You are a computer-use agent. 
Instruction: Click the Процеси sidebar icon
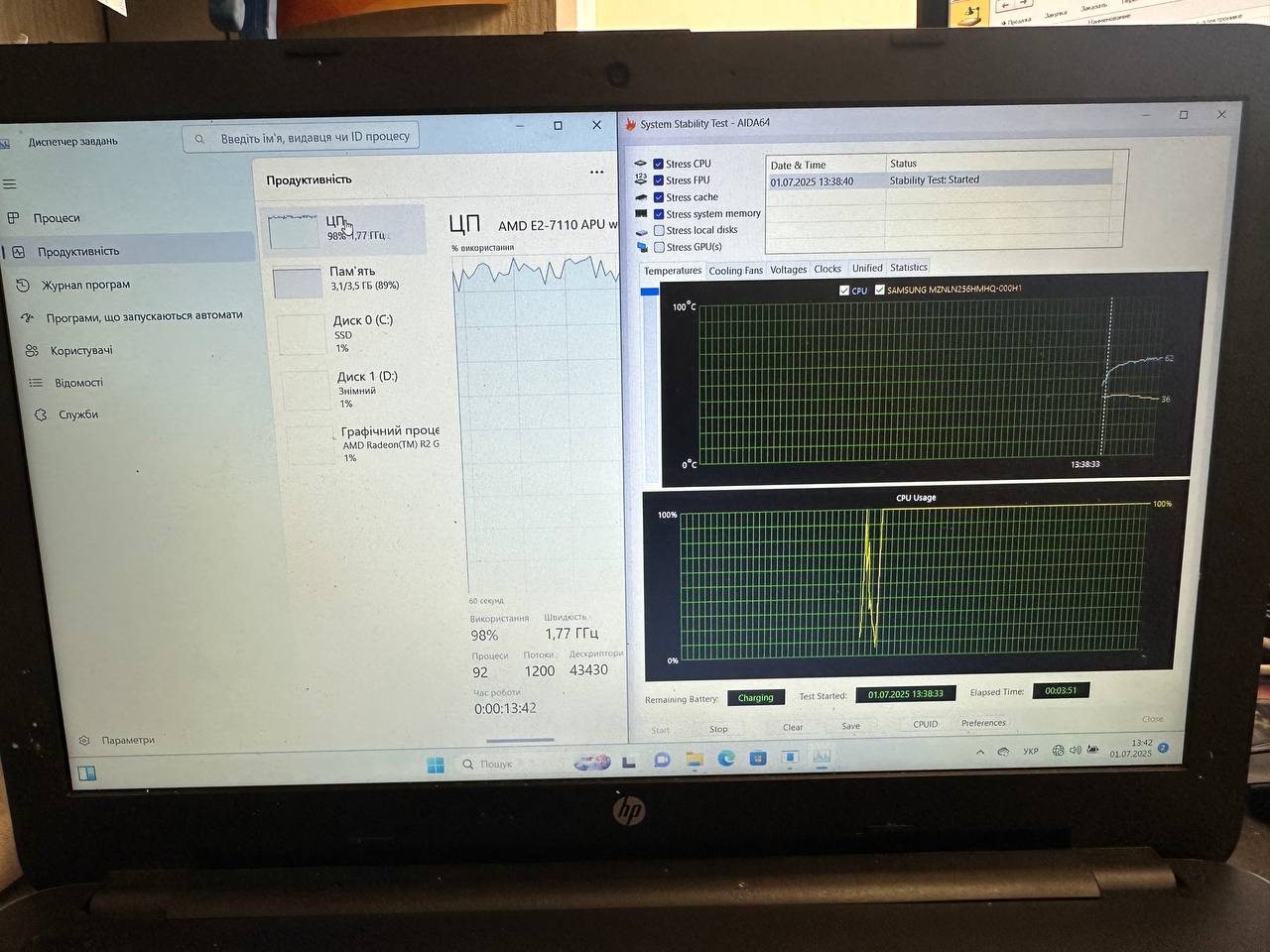[13, 218]
